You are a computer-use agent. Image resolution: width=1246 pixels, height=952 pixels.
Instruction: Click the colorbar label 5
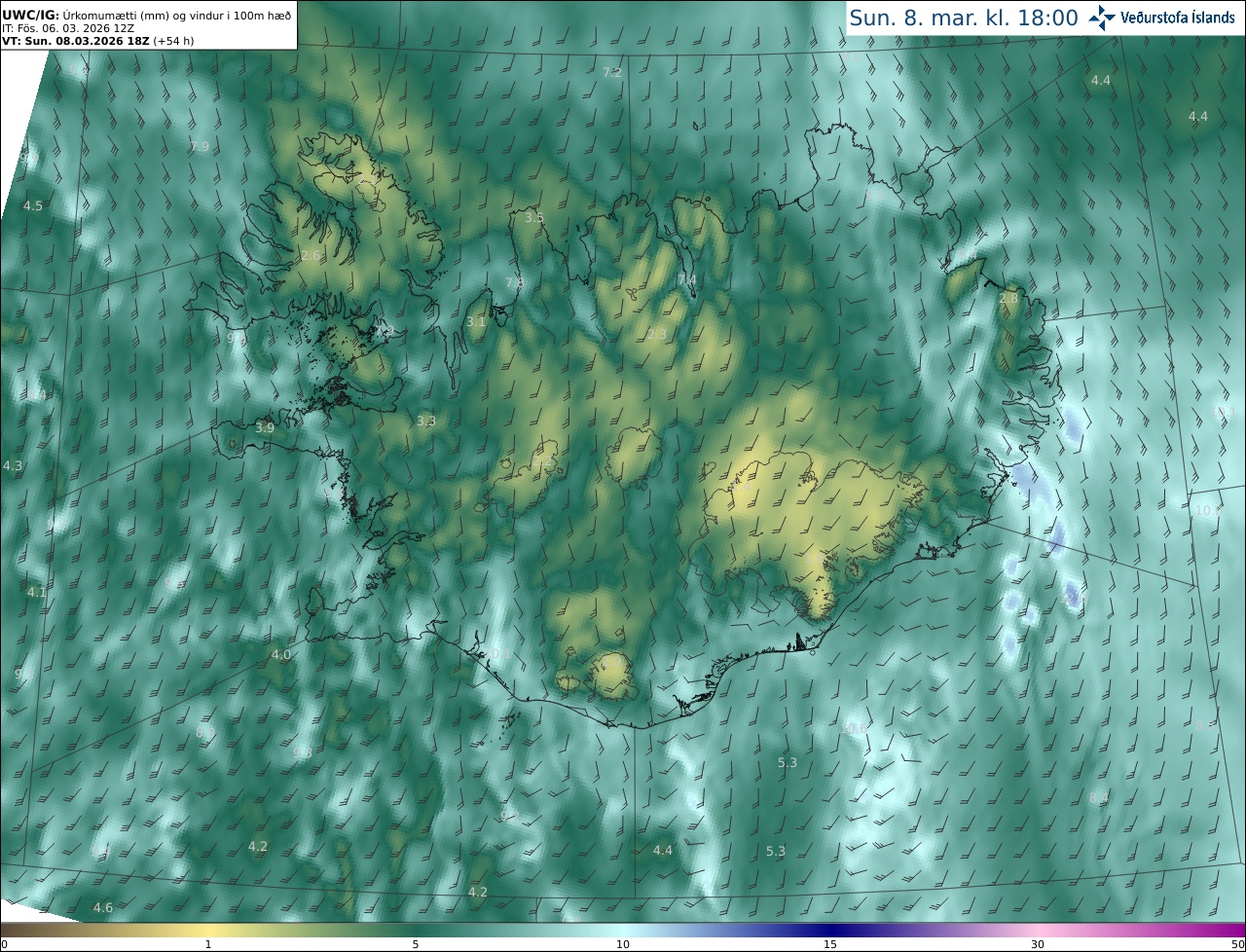(x=416, y=944)
